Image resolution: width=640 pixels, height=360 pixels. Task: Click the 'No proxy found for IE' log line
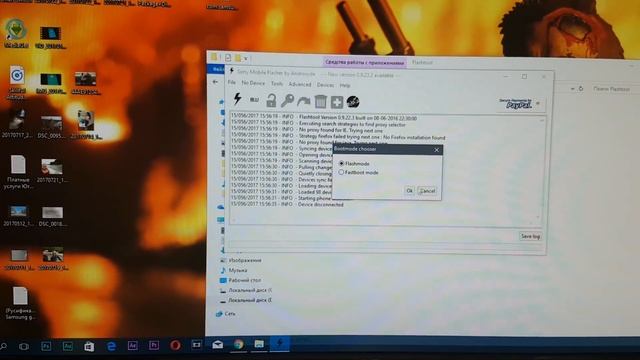tap(307, 131)
